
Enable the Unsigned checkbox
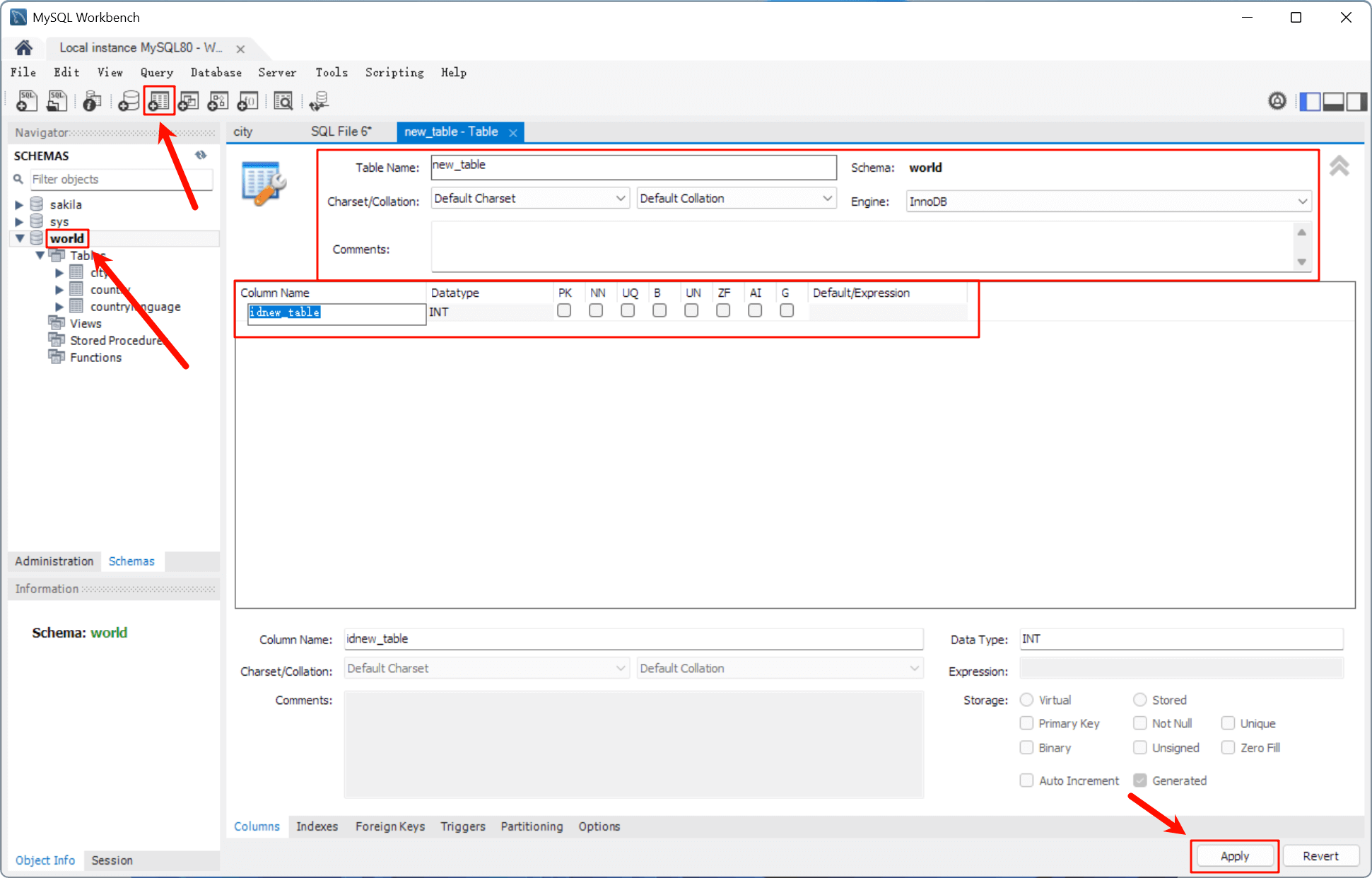[1140, 747]
